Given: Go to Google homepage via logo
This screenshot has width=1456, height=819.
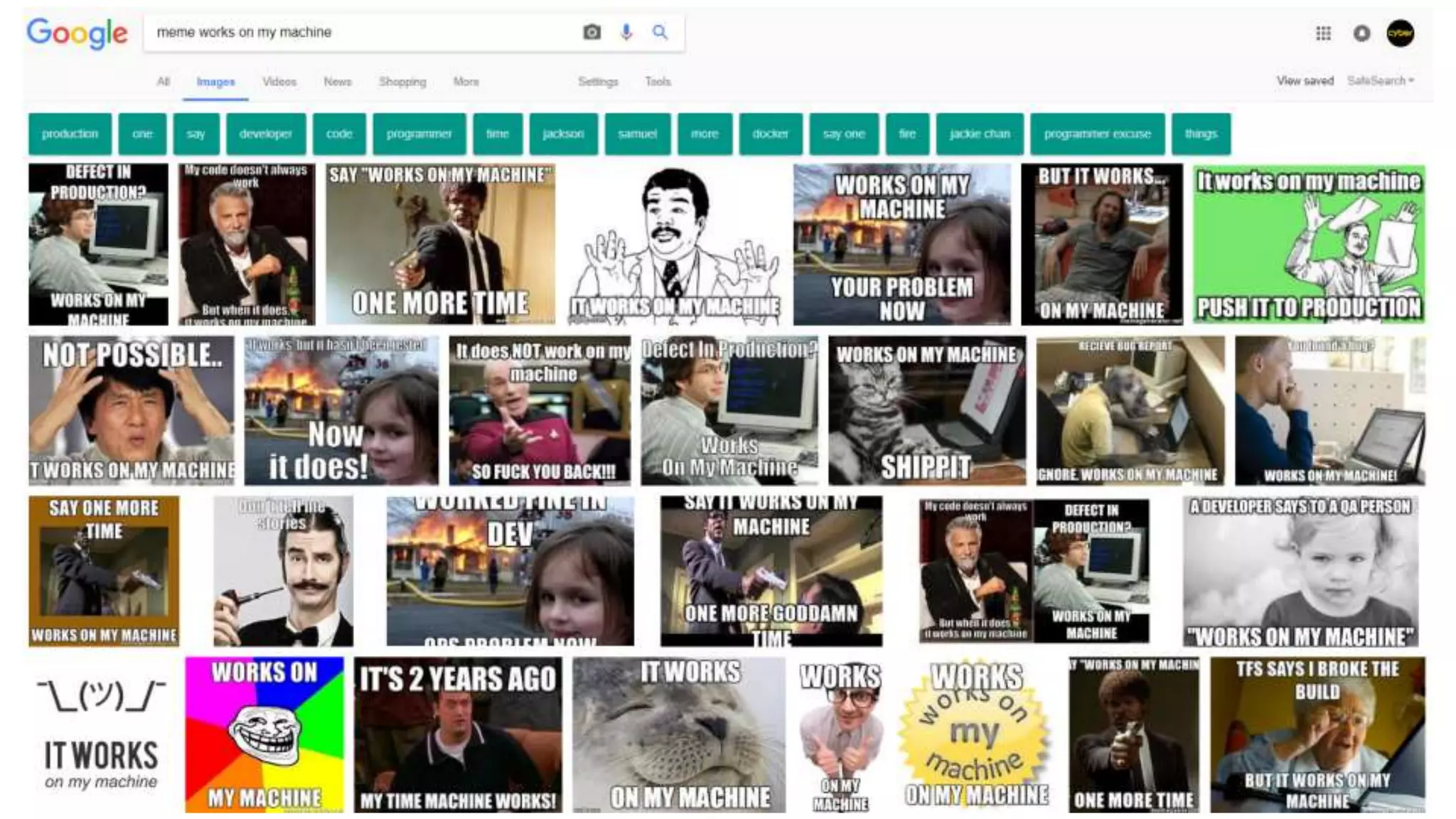Looking at the screenshot, I should click(77, 33).
